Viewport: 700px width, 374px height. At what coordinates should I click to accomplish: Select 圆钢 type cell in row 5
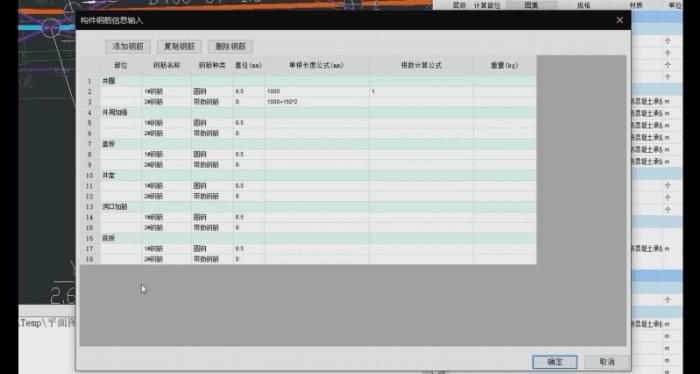(x=212, y=123)
